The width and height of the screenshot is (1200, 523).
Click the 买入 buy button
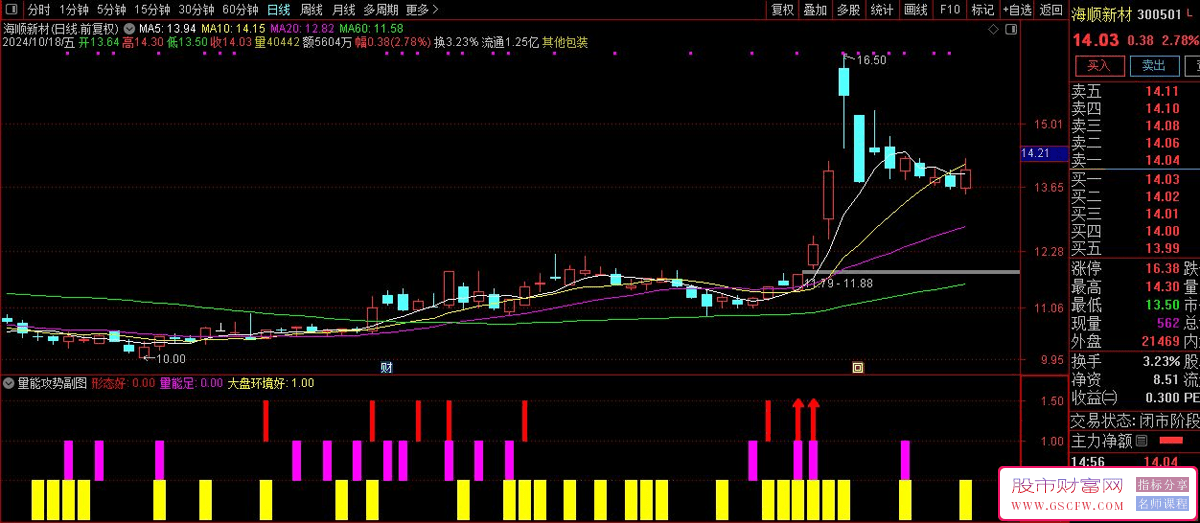point(1099,66)
